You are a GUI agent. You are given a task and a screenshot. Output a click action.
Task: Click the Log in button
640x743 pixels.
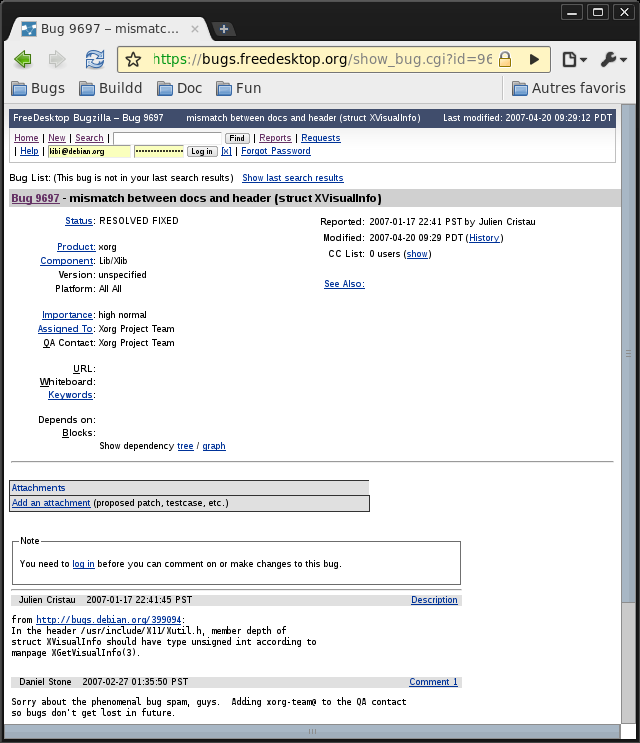pos(202,151)
